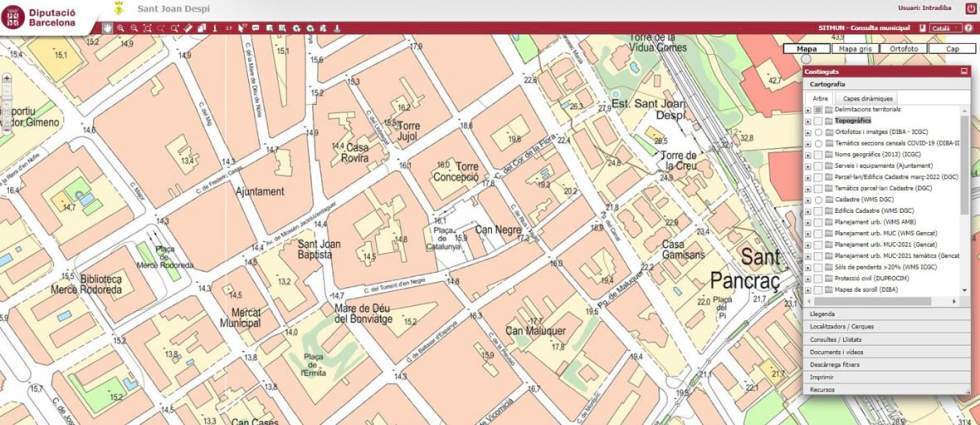
Task: Activate the zoom out magnifier tool
Action: pos(134,28)
